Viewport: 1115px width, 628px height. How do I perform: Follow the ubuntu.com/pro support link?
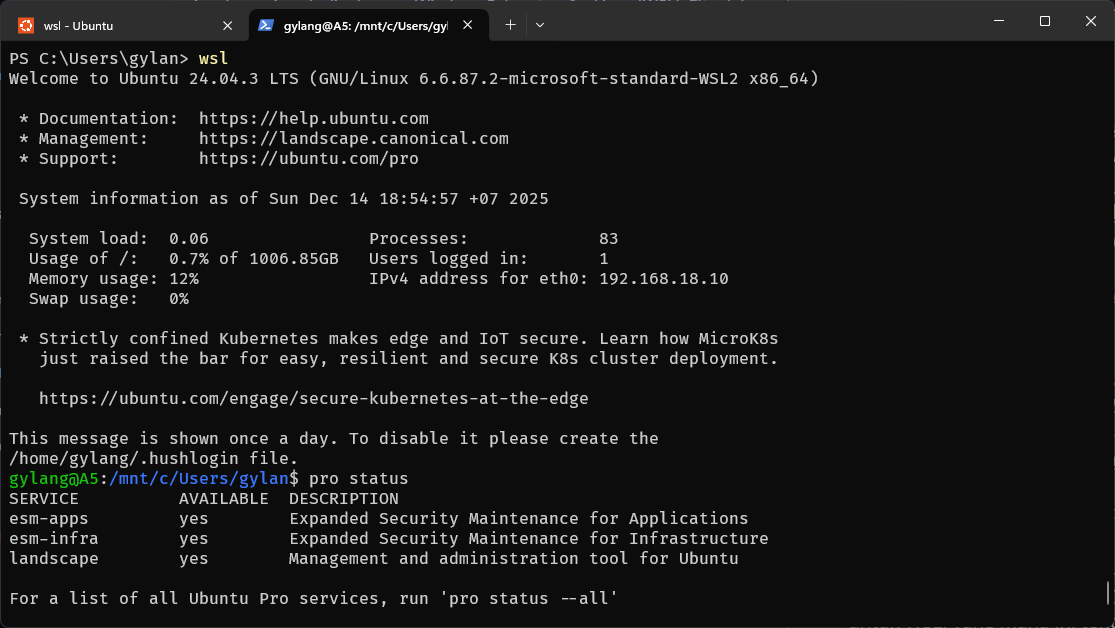308,159
